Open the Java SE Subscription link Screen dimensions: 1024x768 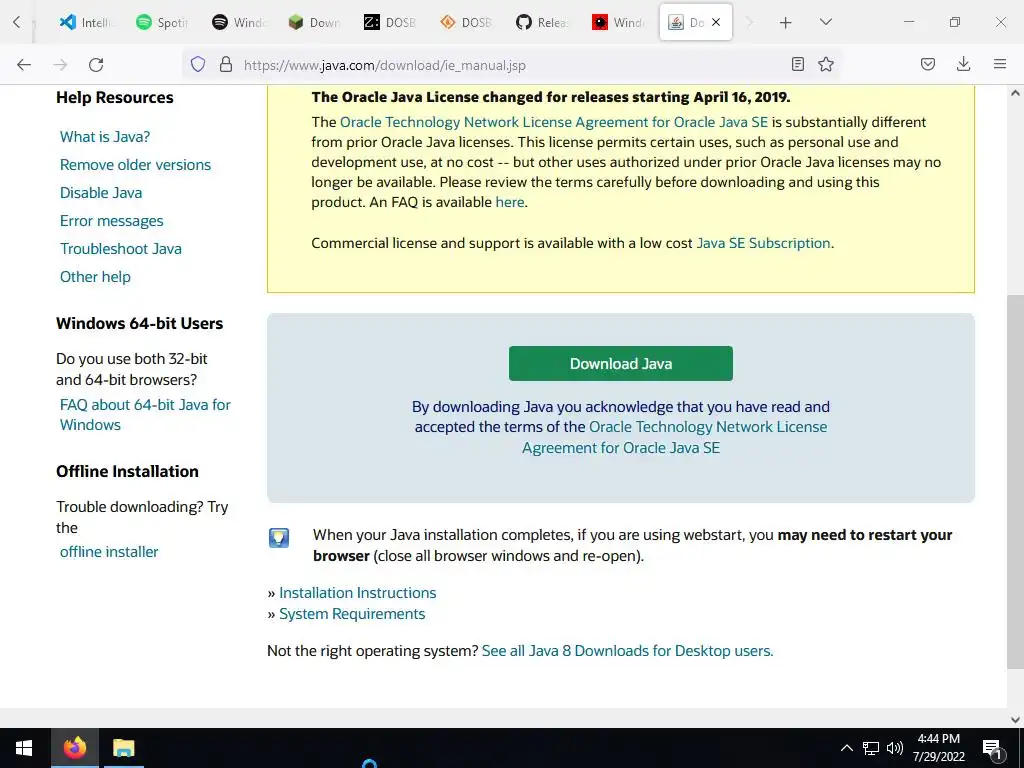click(x=763, y=243)
